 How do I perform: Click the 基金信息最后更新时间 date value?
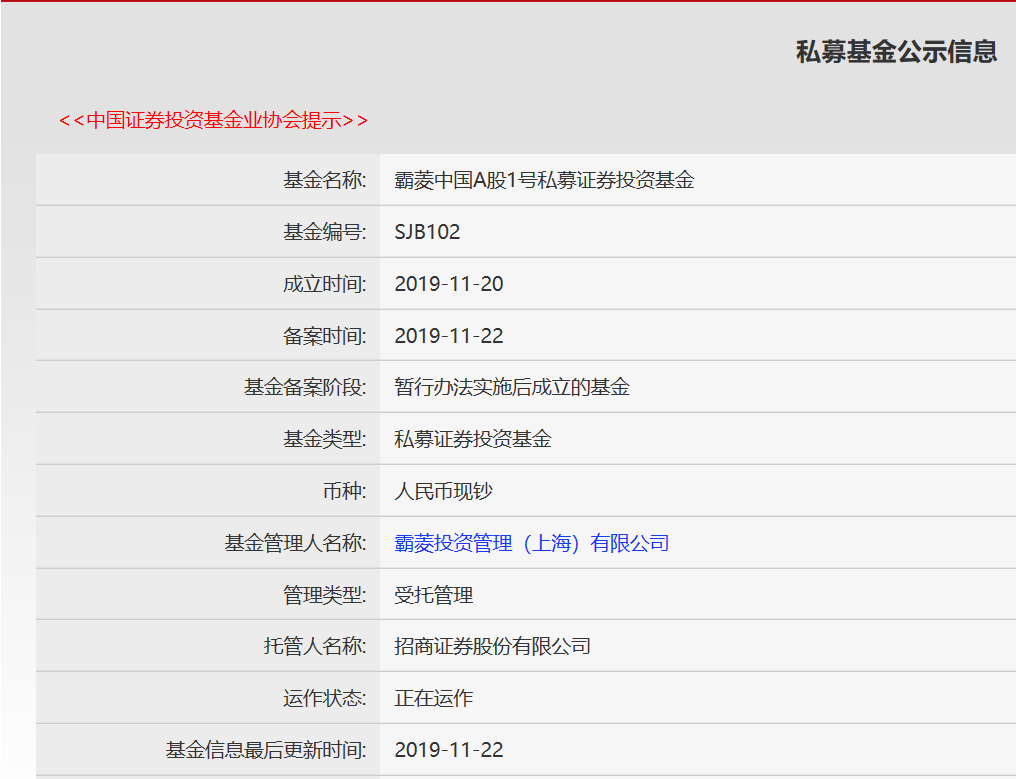(x=448, y=749)
